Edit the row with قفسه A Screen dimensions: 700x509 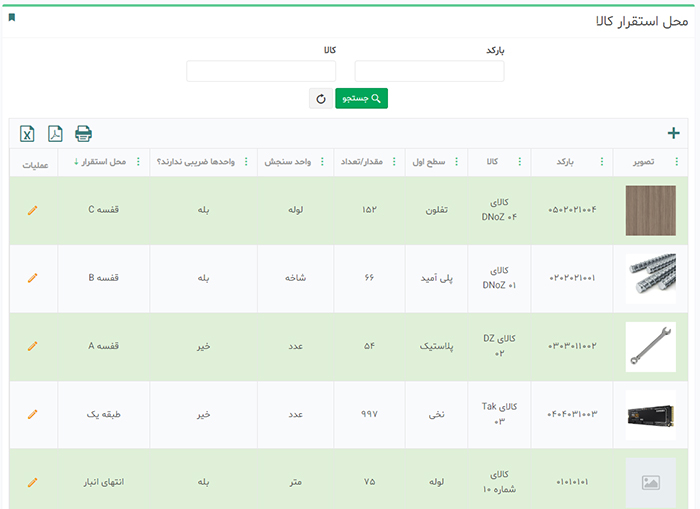(33, 346)
